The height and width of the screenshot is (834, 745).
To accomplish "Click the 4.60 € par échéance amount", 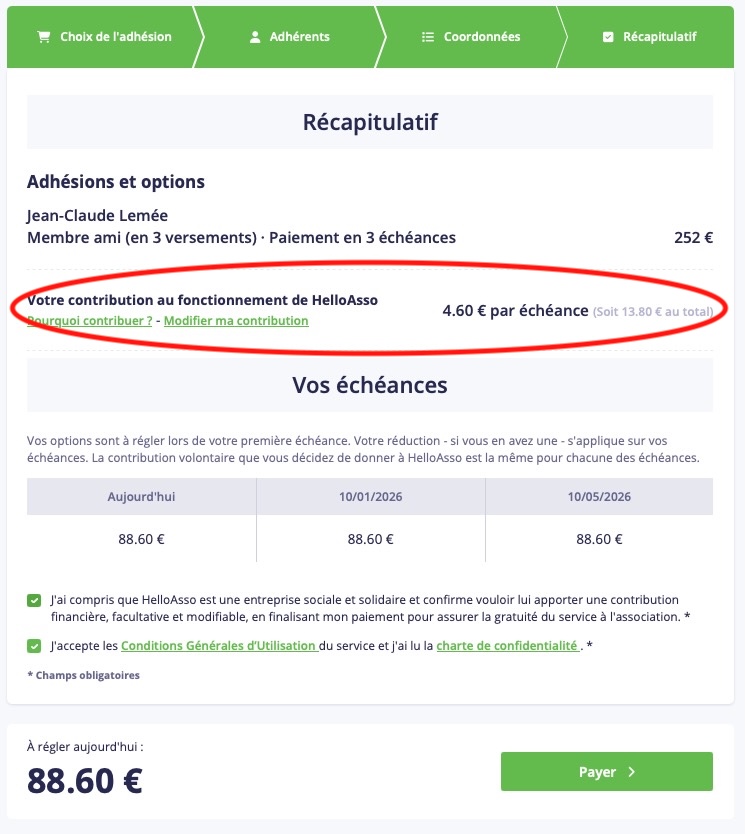I will coord(515,311).
